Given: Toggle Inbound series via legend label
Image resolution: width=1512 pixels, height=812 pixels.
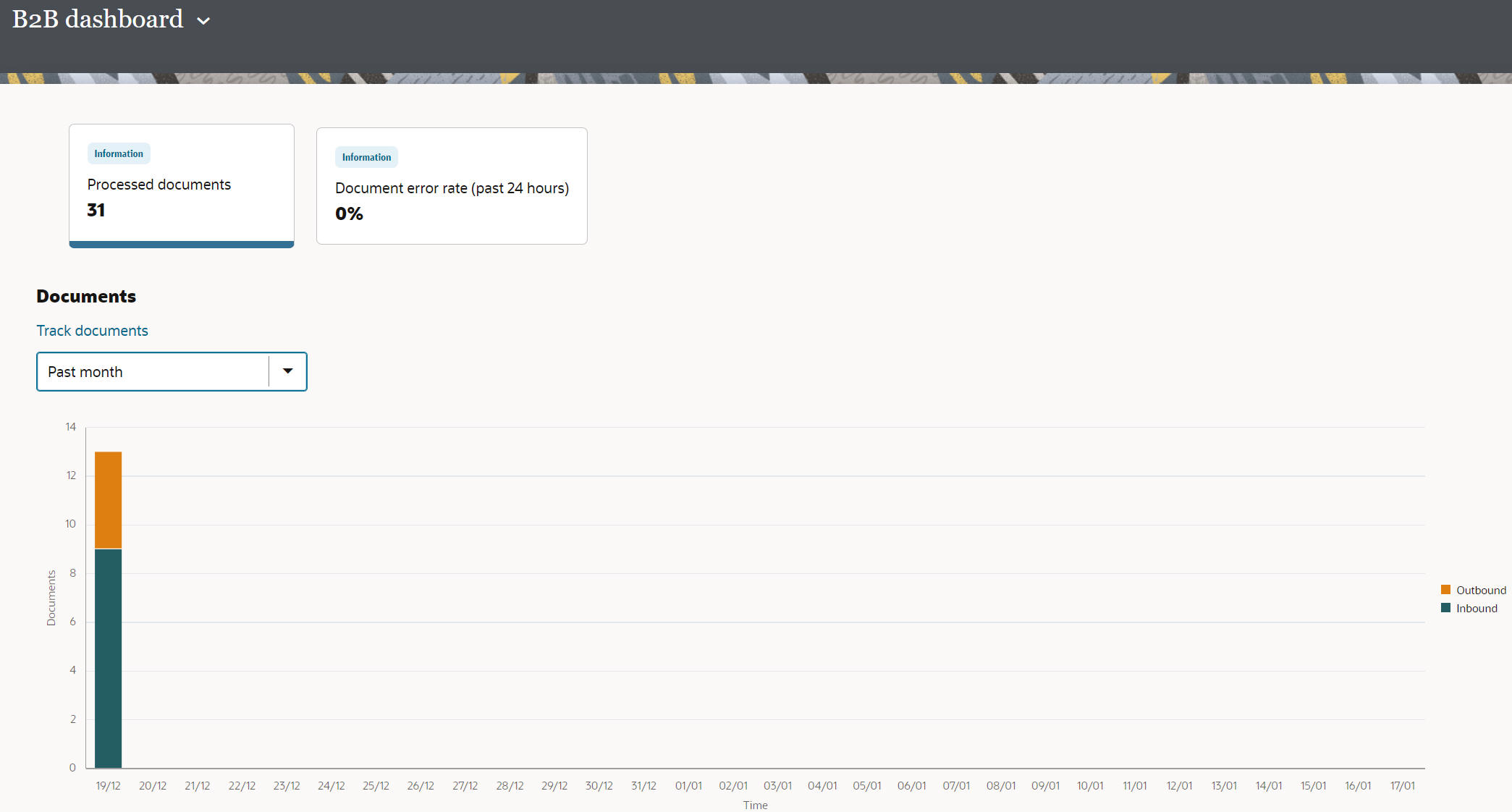Looking at the screenshot, I should point(1477,609).
